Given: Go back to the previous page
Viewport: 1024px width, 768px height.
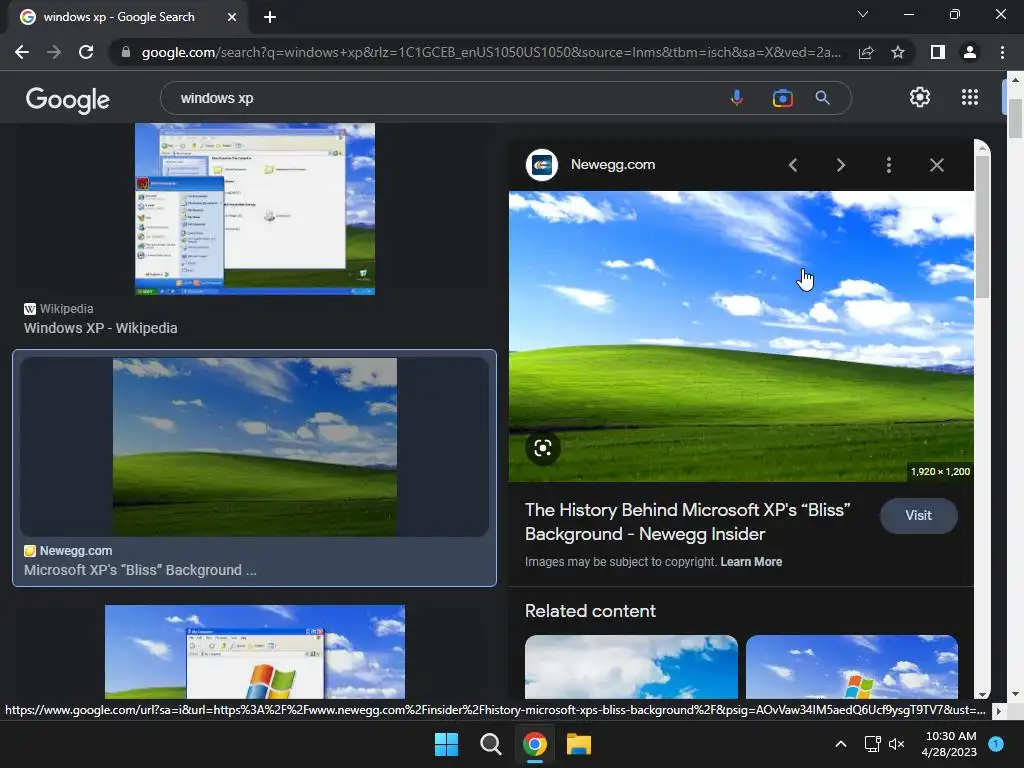Looking at the screenshot, I should 22,52.
